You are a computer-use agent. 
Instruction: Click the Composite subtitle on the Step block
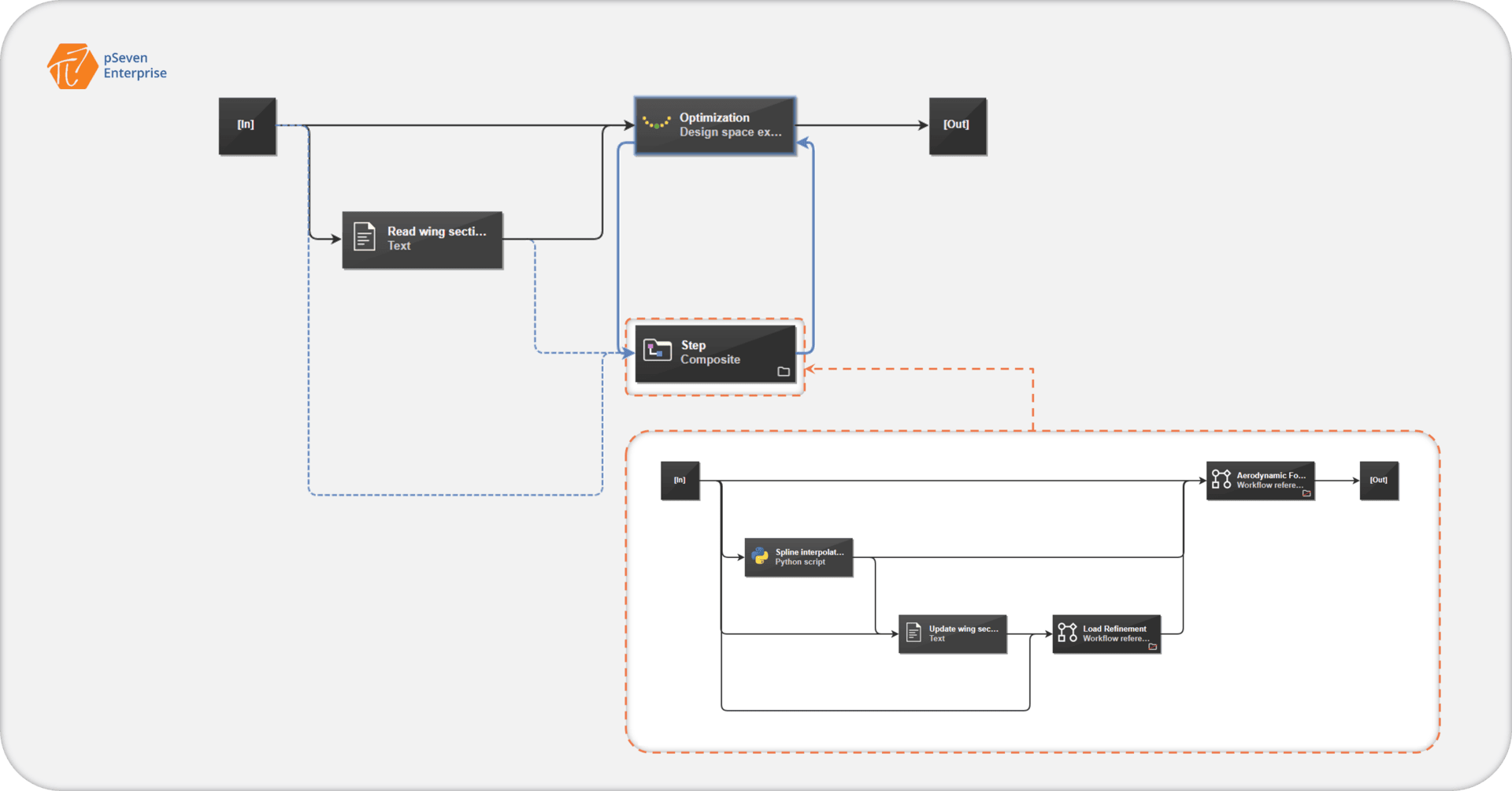pos(710,360)
